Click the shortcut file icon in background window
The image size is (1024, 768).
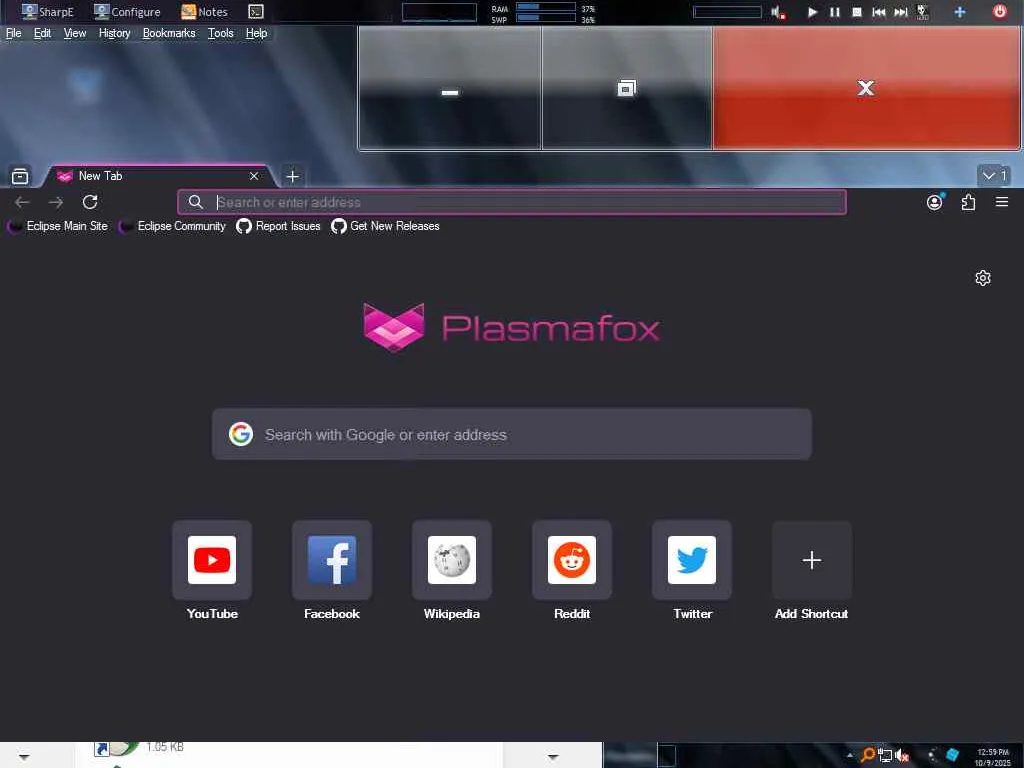point(116,748)
